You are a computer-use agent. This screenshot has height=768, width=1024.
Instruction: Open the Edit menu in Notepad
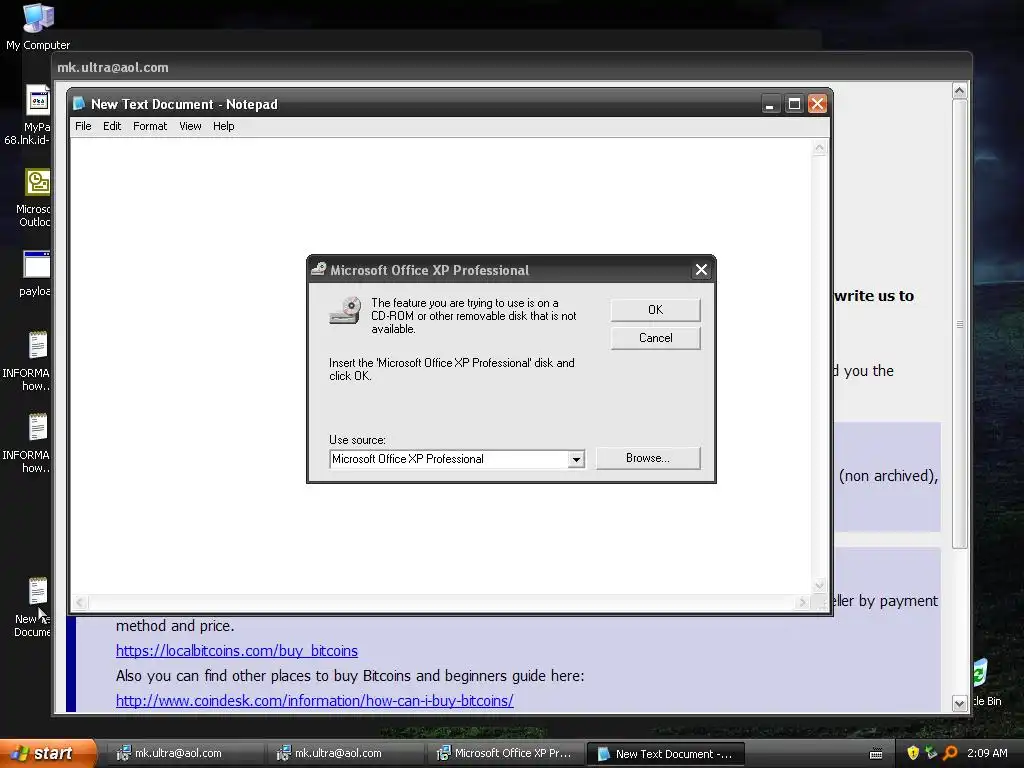112,126
